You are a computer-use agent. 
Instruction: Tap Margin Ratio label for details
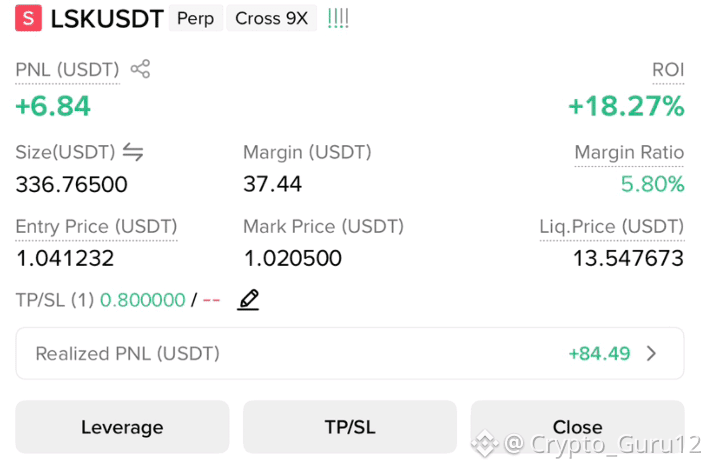coord(629,152)
